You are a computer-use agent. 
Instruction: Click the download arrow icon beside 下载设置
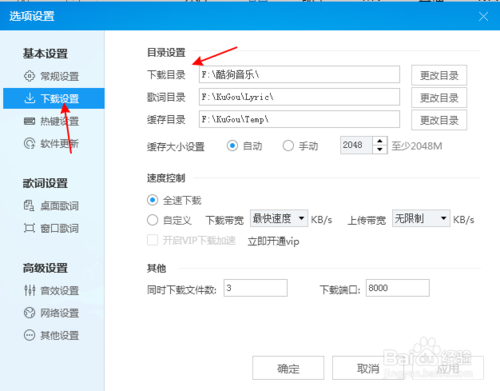coord(29,98)
